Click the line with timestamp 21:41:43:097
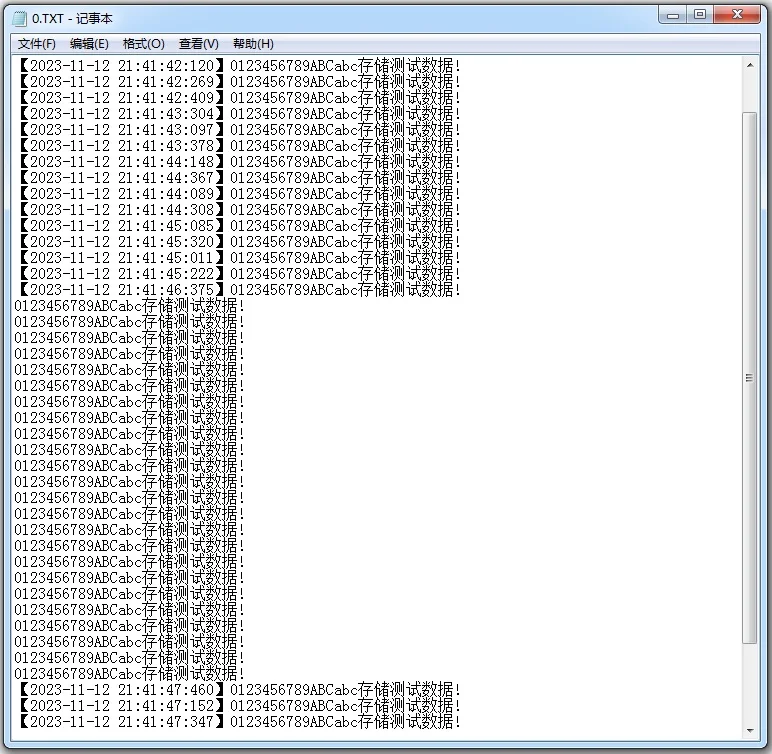This screenshot has height=754, width=772. pyautogui.click(x=239, y=130)
